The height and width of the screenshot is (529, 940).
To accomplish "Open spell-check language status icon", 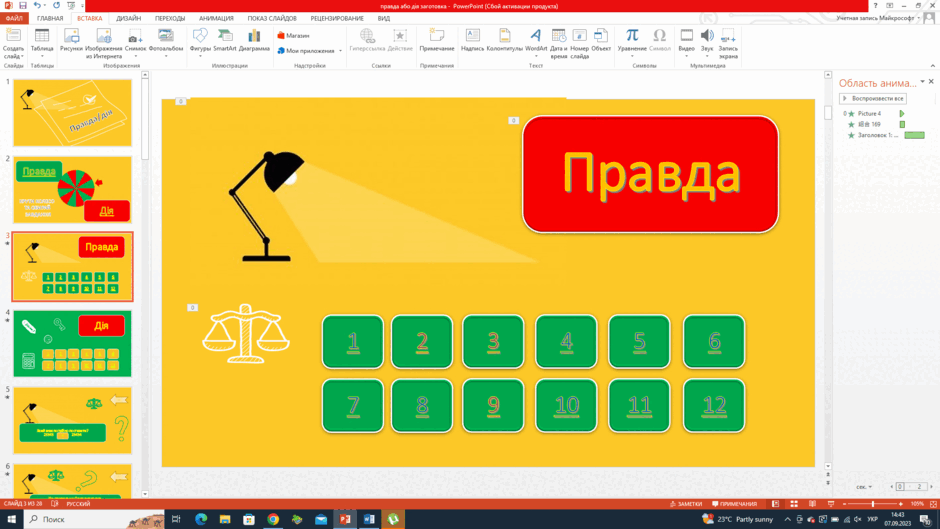I will [x=55, y=504].
